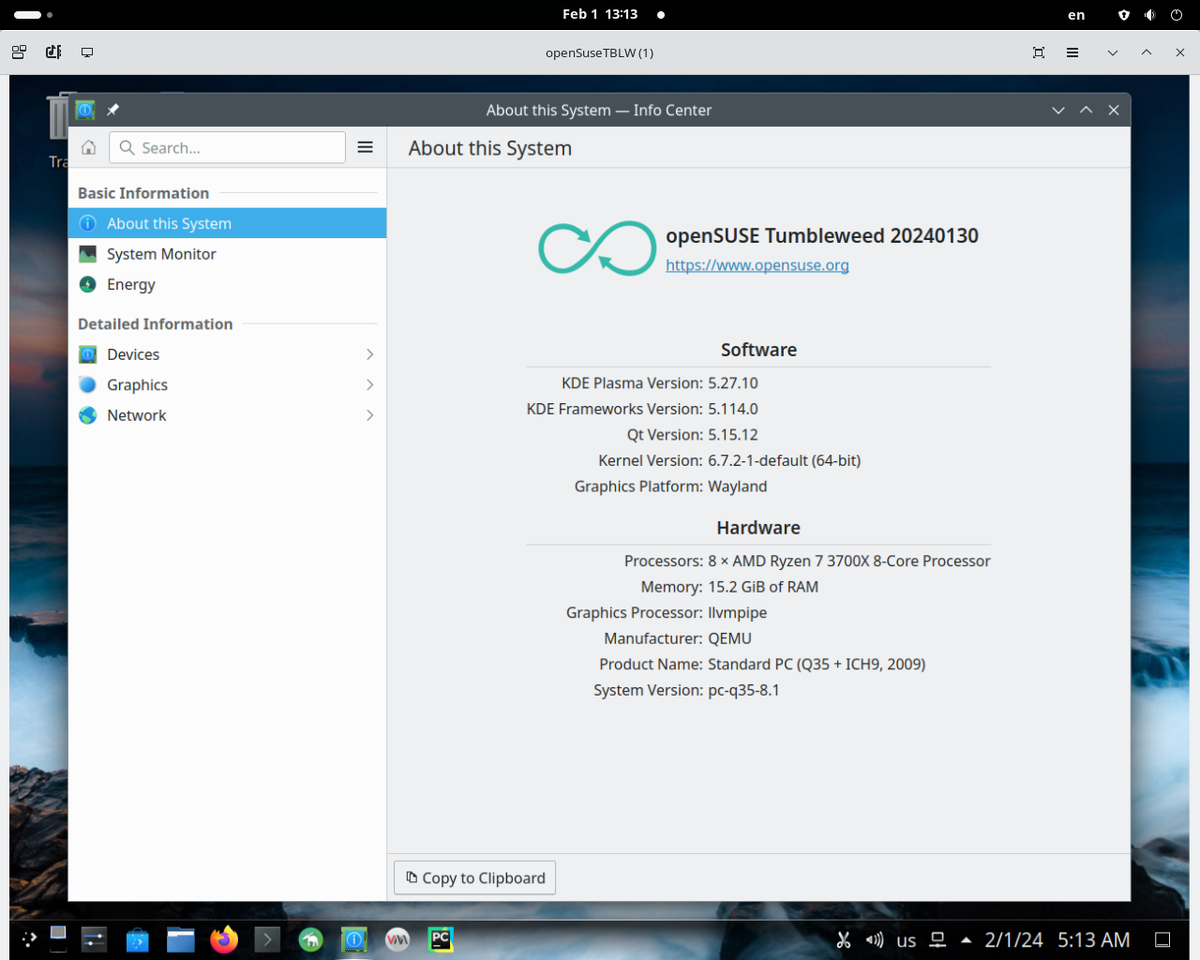Expand the hidden system tray icons arrow
Image resolution: width=1200 pixels, height=960 pixels.
966,940
